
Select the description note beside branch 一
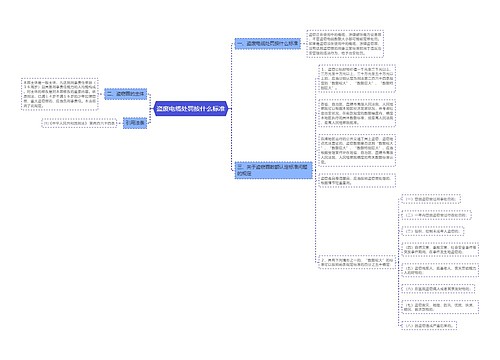pyautogui.click(x=345, y=44)
